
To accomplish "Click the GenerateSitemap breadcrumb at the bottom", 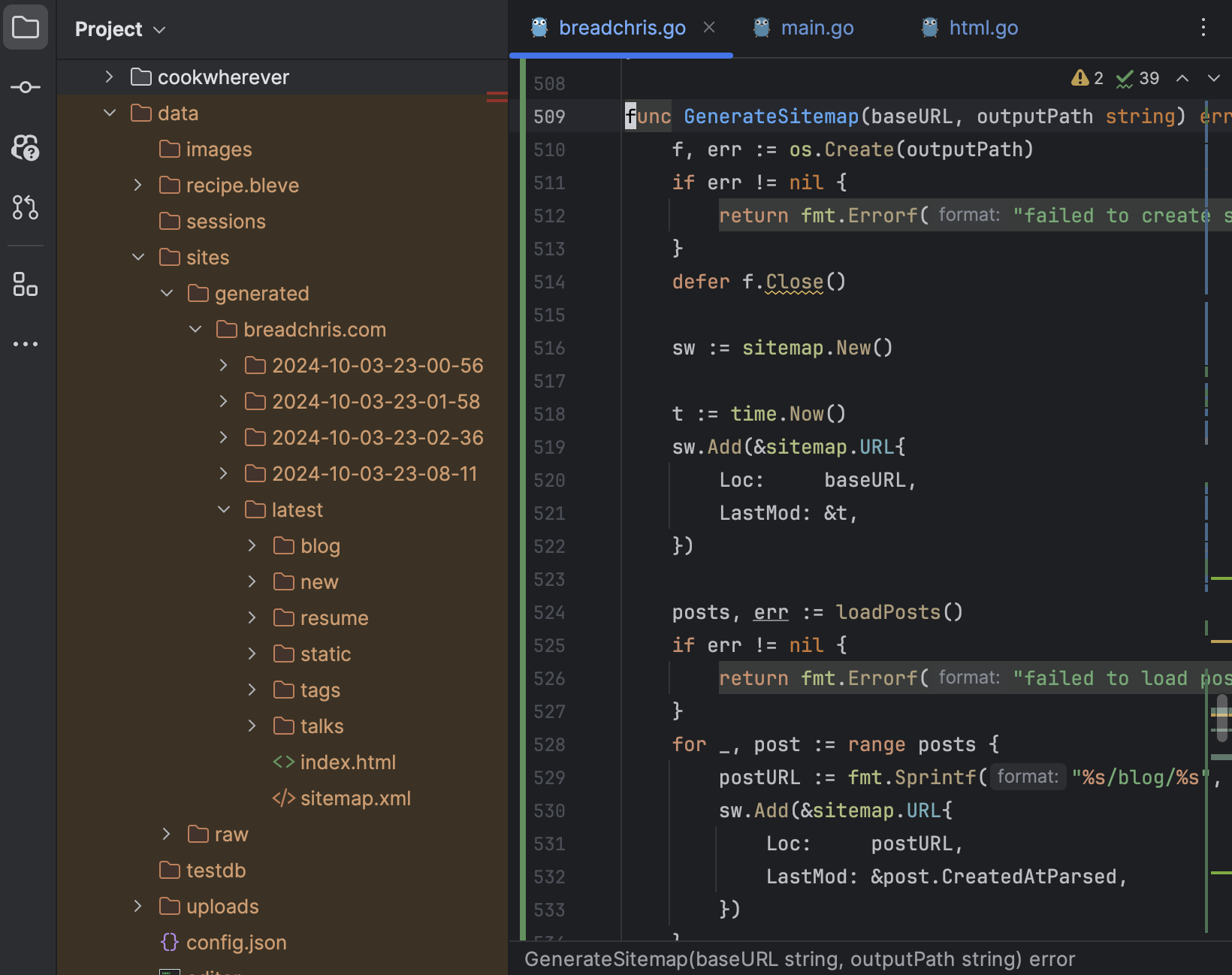I will (x=799, y=959).
